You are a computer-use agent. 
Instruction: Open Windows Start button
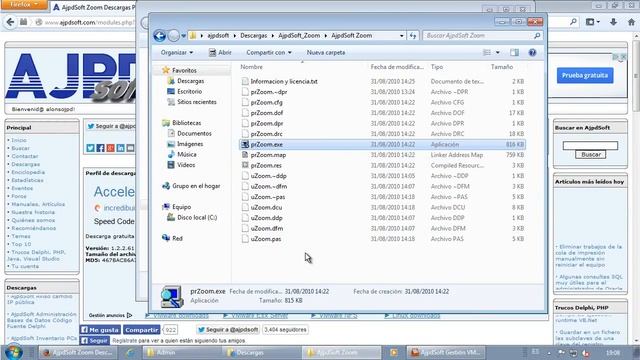[13, 352]
